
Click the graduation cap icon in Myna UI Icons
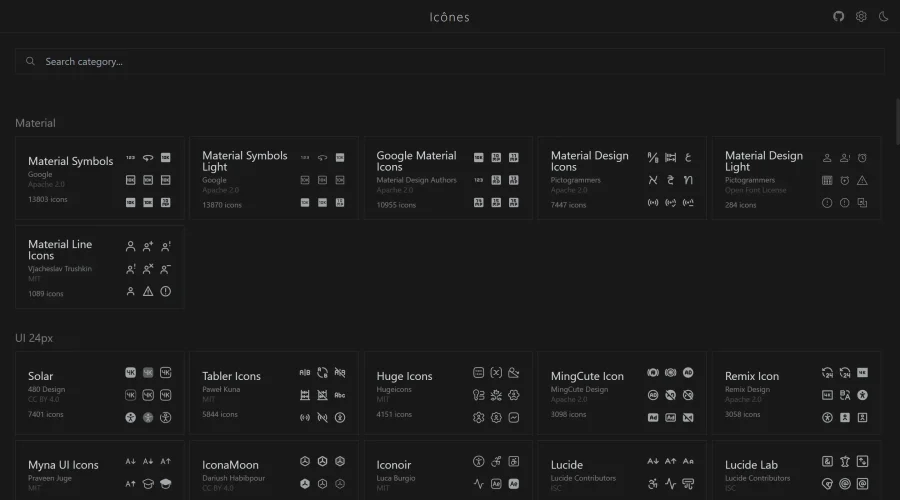click(x=148, y=484)
